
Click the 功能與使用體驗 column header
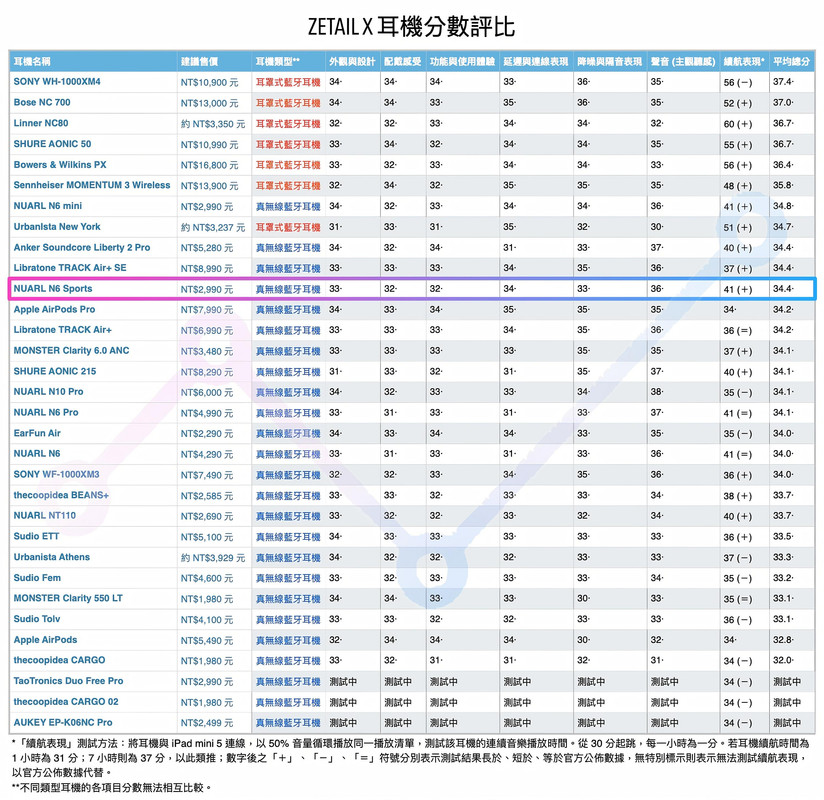click(462, 61)
